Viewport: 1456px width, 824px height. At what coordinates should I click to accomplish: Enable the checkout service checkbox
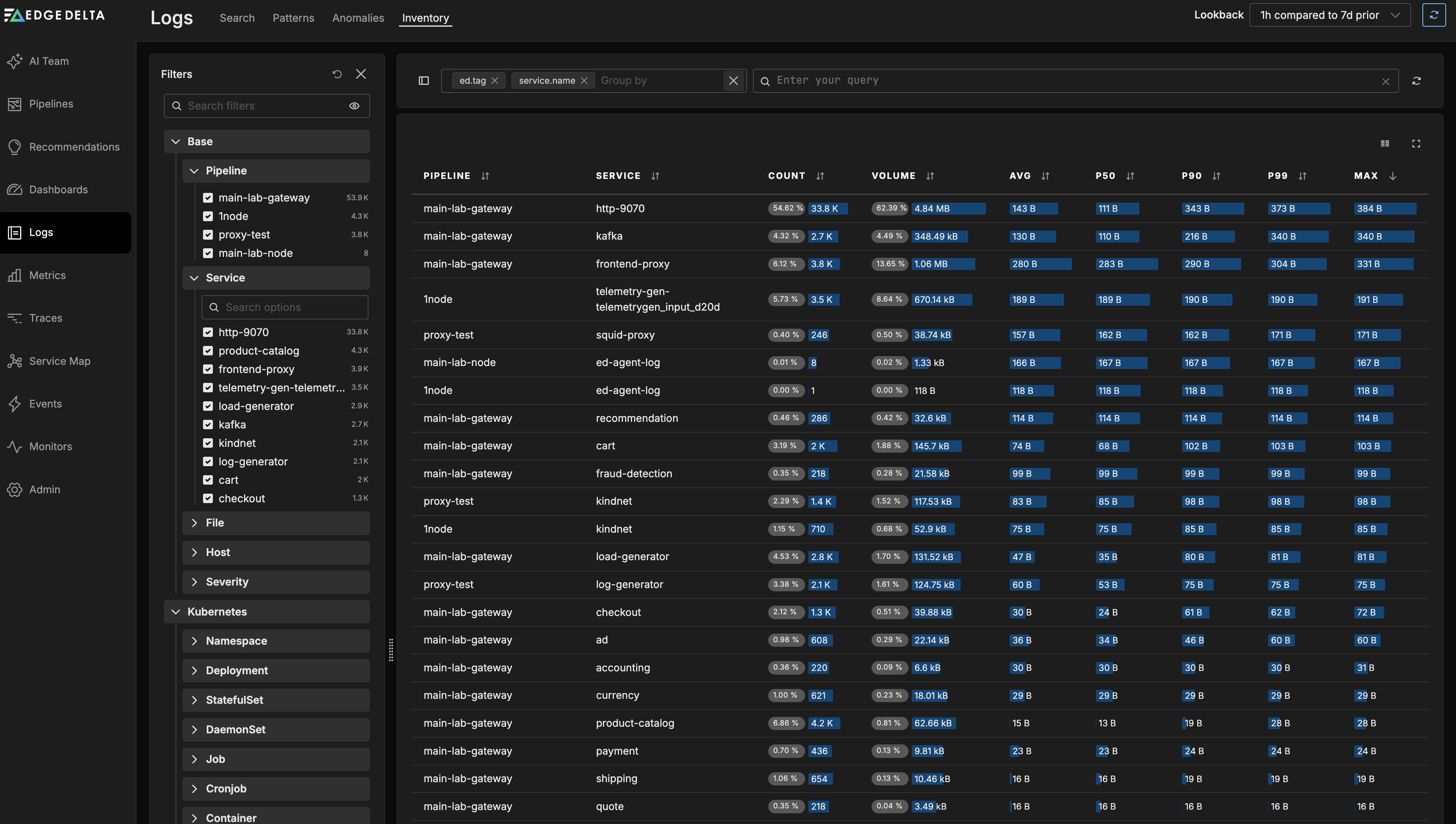click(208, 498)
